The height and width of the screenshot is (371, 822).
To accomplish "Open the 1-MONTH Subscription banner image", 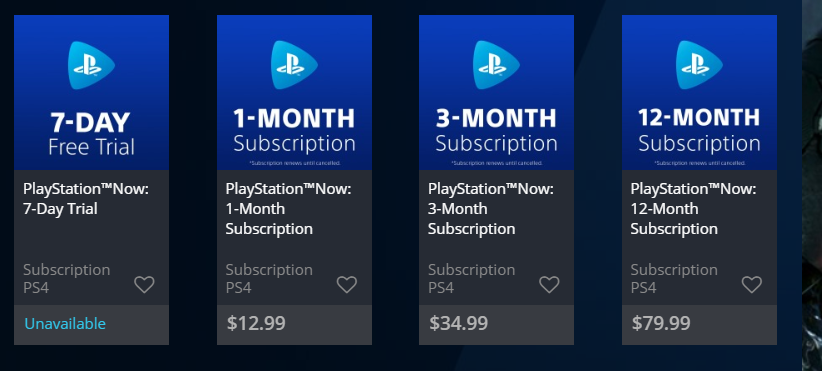I will tap(294, 92).
